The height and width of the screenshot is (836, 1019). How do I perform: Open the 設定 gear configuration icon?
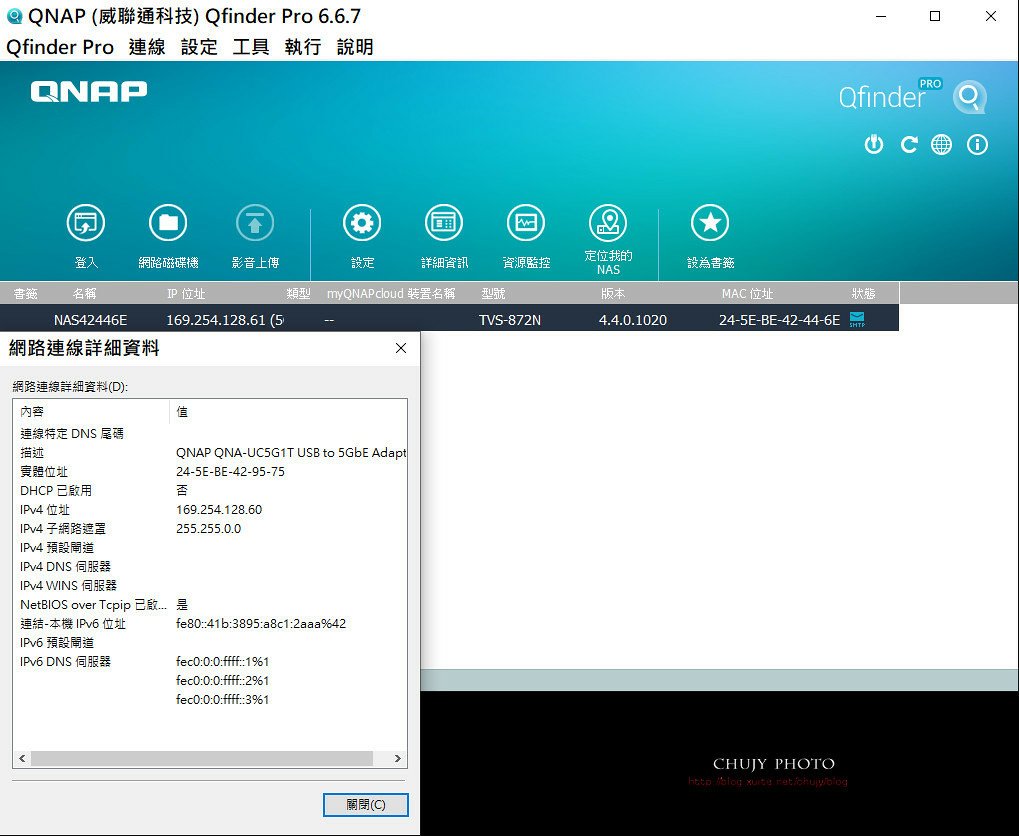pos(362,223)
